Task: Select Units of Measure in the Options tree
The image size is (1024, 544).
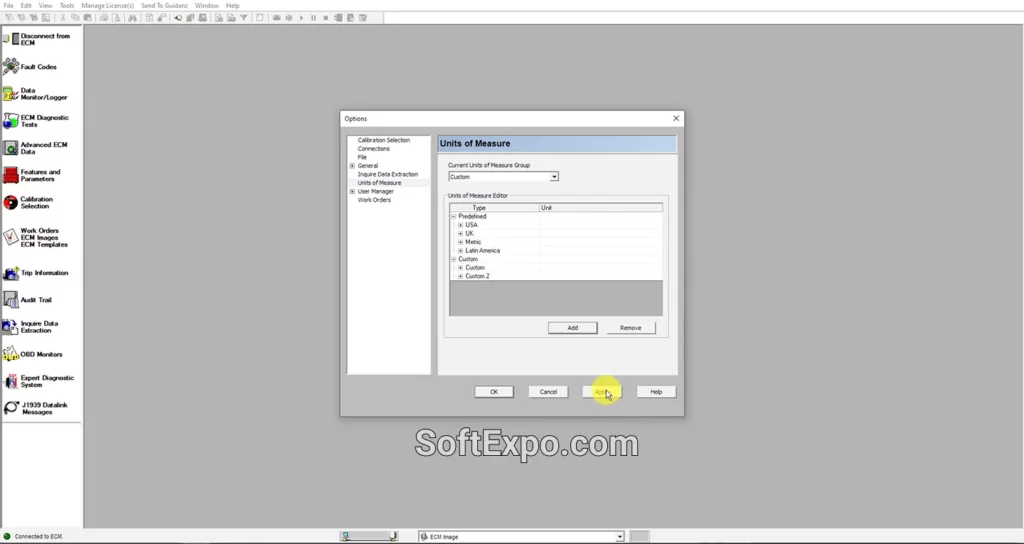Action: pyautogui.click(x=379, y=183)
